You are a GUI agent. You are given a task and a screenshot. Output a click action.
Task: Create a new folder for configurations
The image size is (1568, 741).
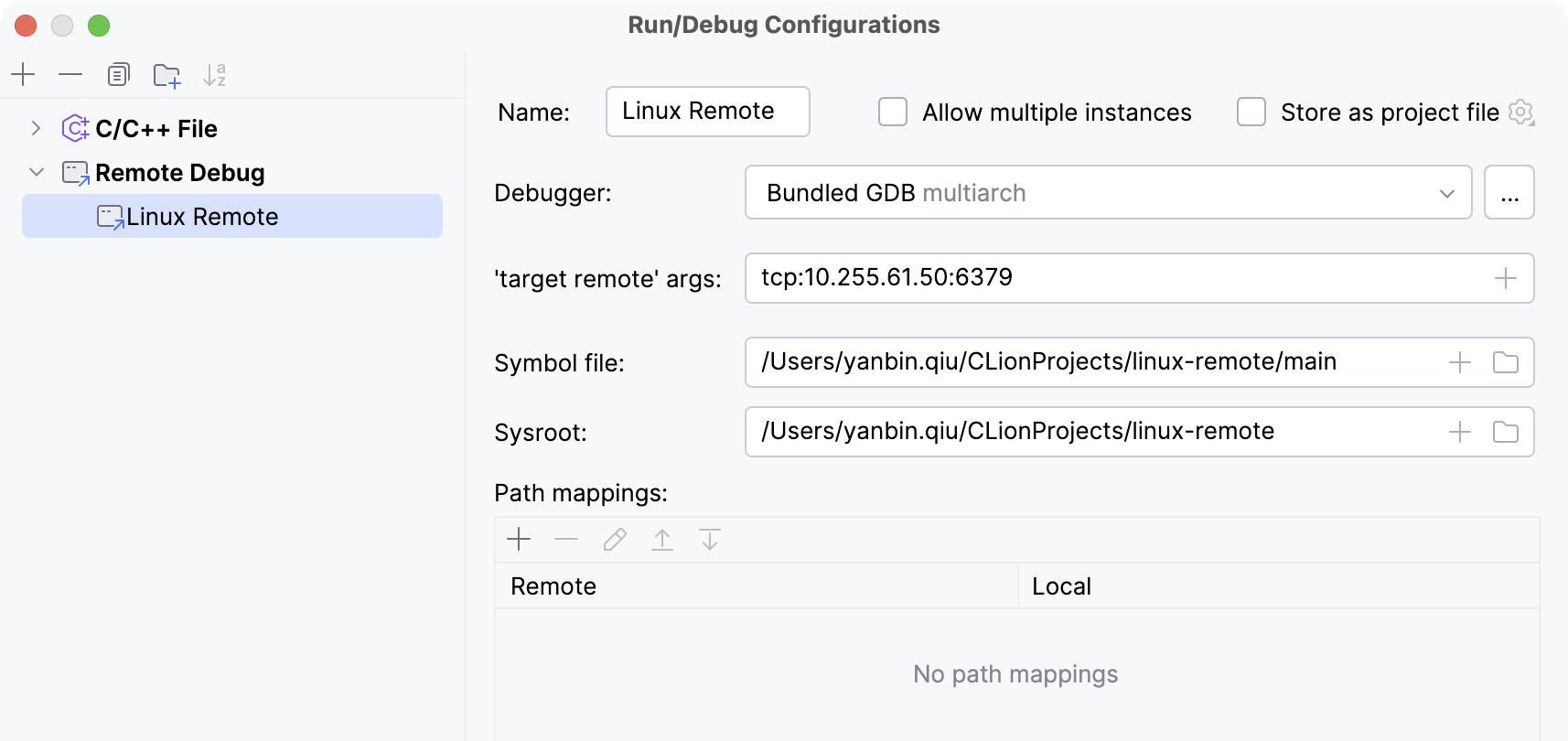tap(166, 75)
